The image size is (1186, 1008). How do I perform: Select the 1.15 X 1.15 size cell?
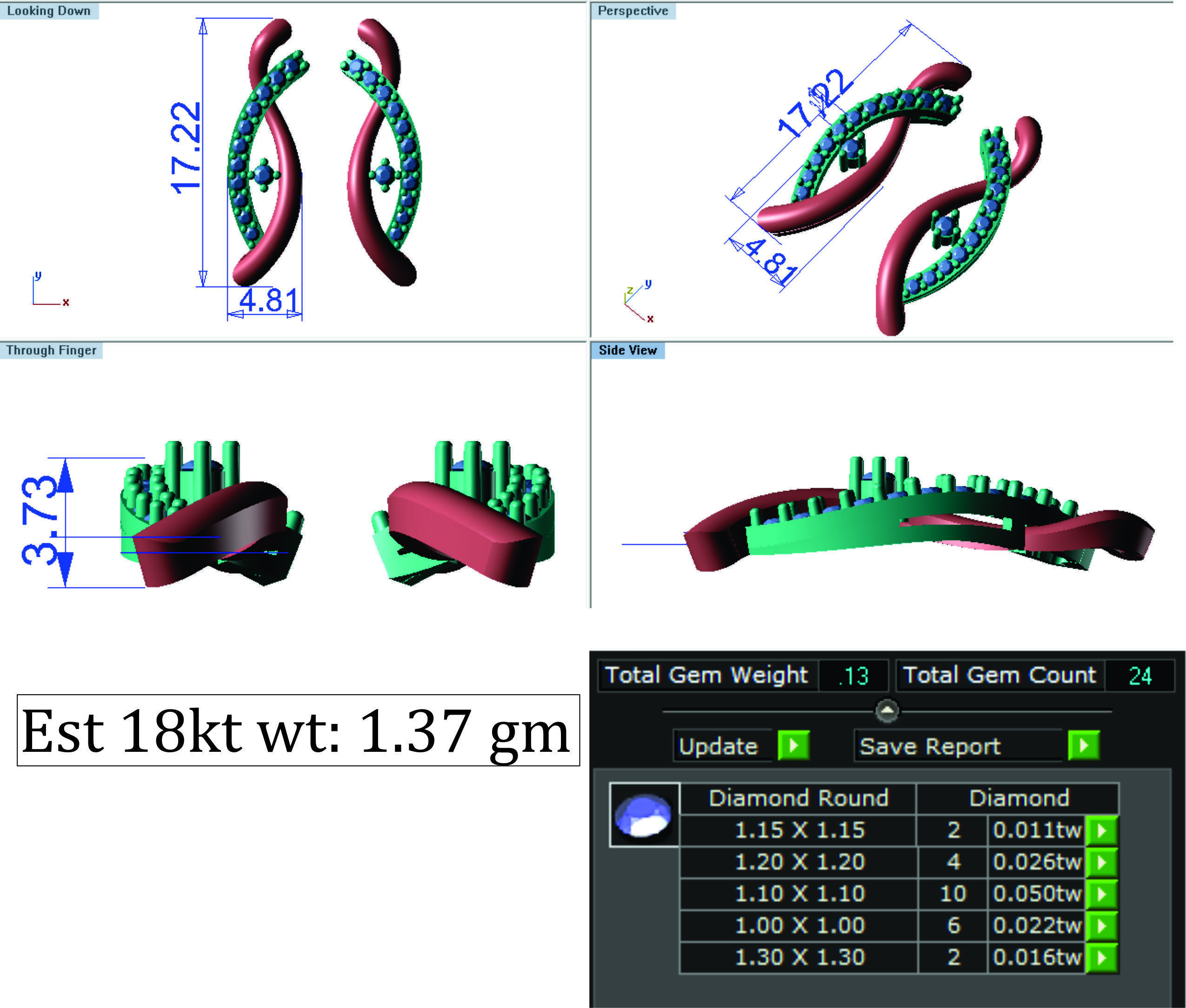799,830
